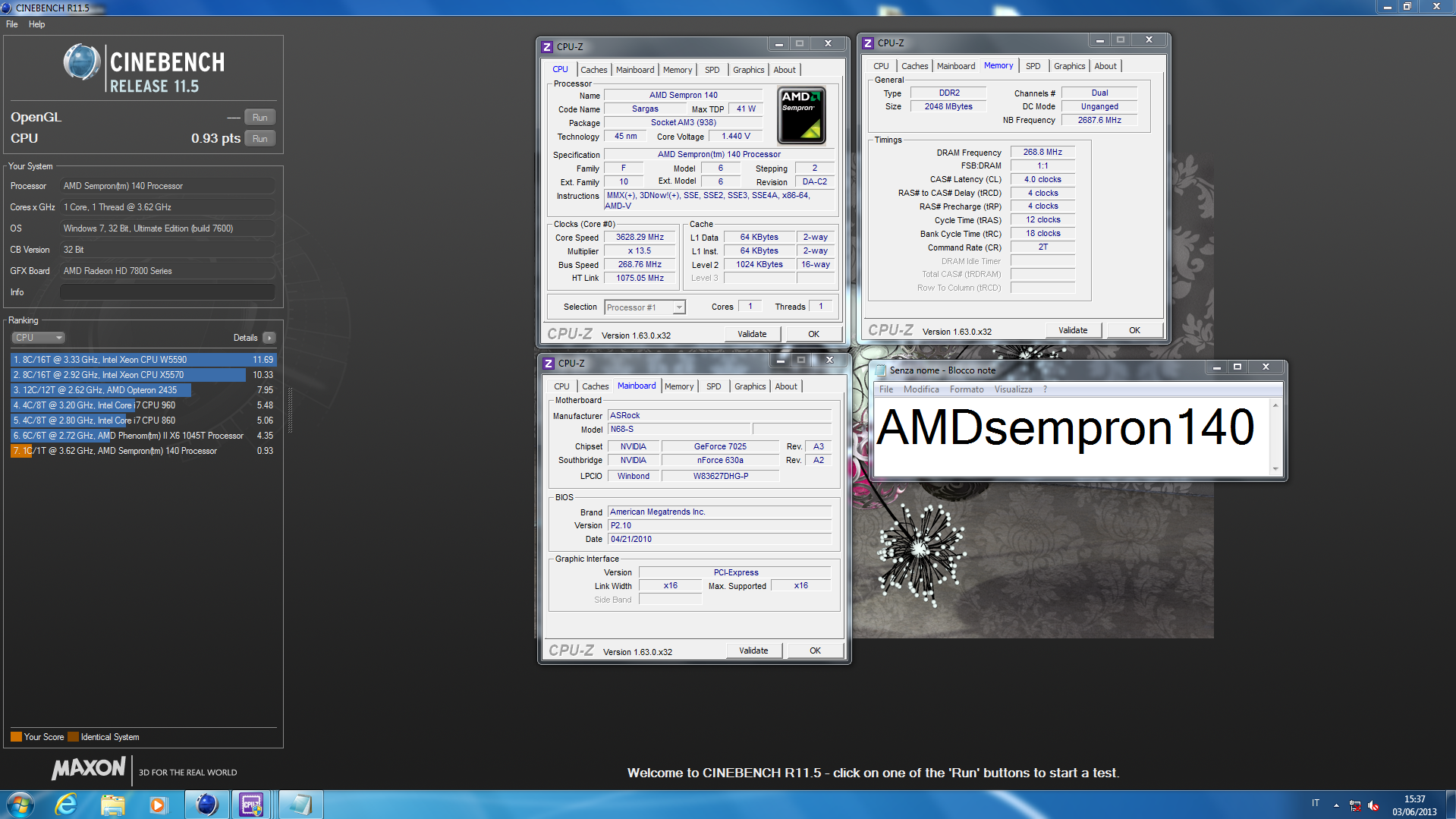Click CPU-Z icon in Memory window title bar
The image size is (1456, 819).
coord(868,43)
